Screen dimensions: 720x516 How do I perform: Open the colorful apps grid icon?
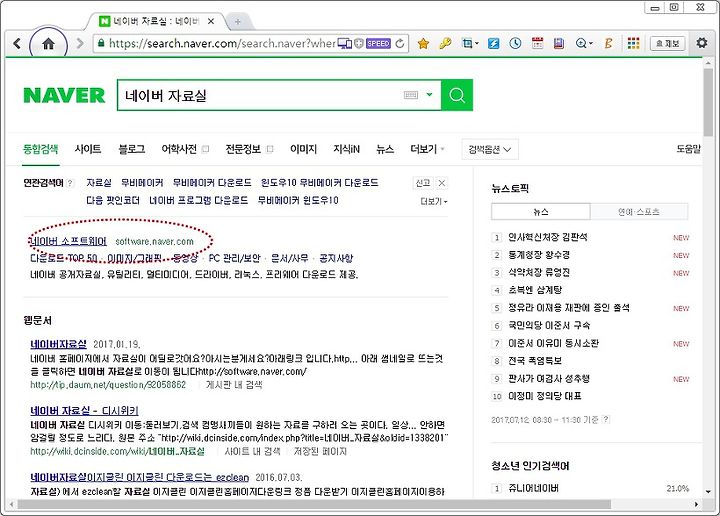(x=633, y=44)
